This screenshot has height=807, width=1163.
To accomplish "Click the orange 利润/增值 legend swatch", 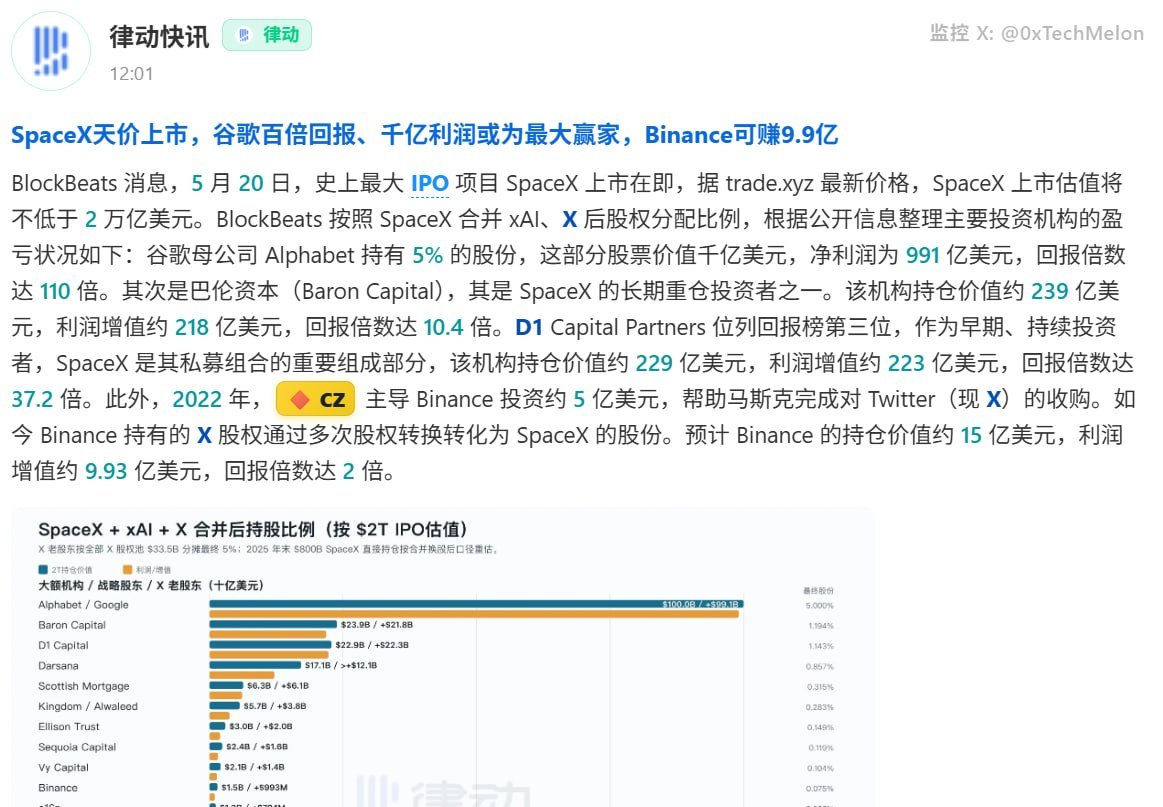I will pos(128,570).
